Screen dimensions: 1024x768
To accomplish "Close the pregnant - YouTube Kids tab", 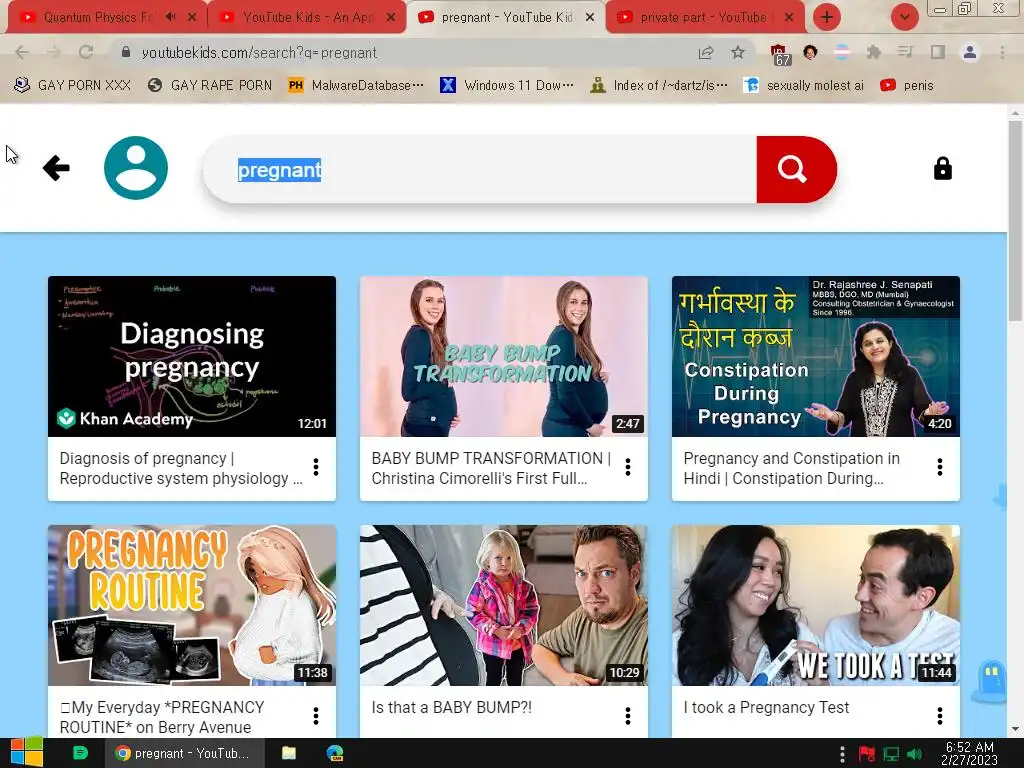I will point(590,17).
